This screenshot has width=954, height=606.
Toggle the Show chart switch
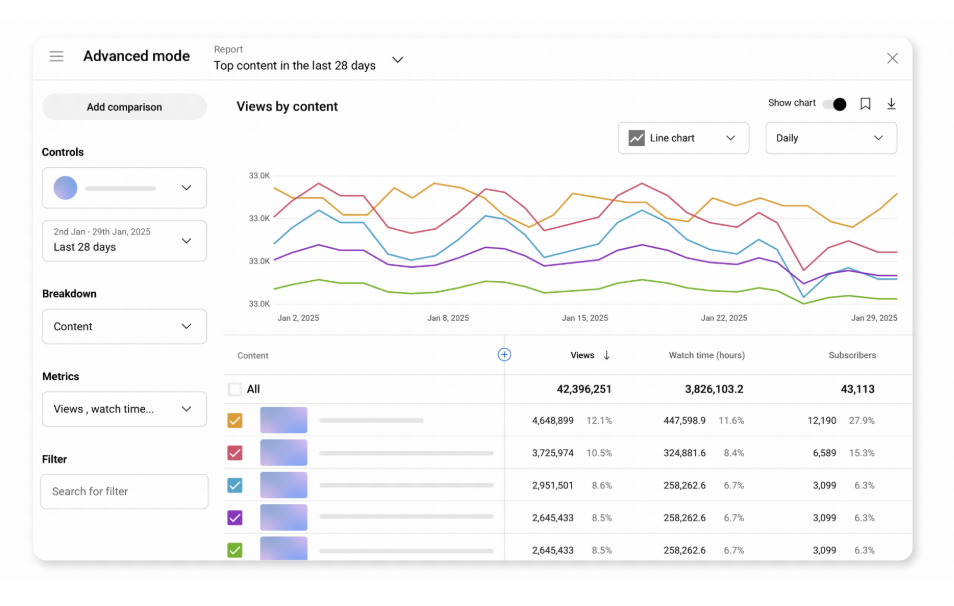[x=835, y=104]
